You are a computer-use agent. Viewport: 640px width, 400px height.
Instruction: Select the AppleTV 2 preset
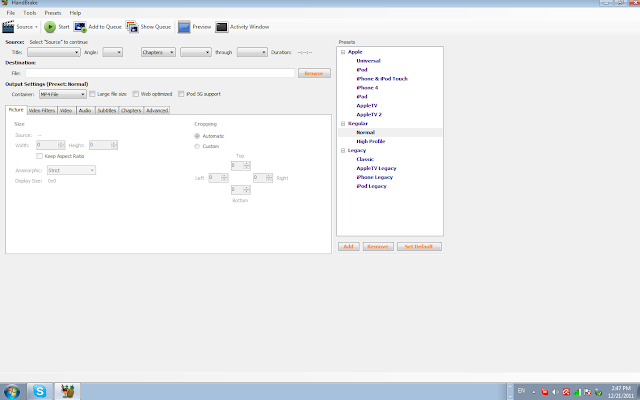pyautogui.click(x=369, y=115)
